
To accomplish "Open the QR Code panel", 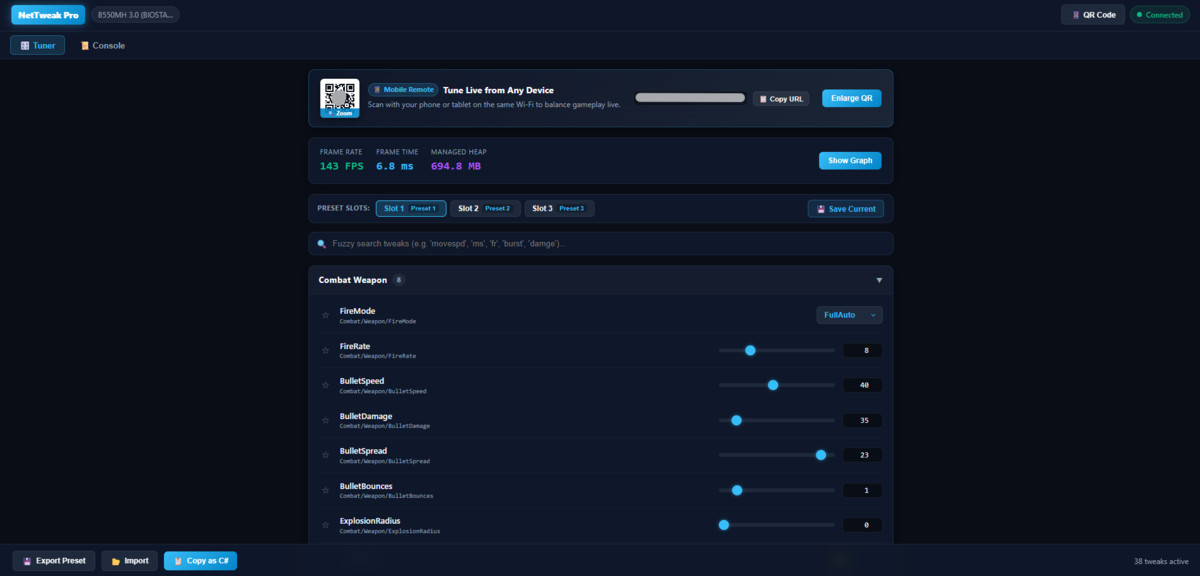I will pyautogui.click(x=1093, y=15).
